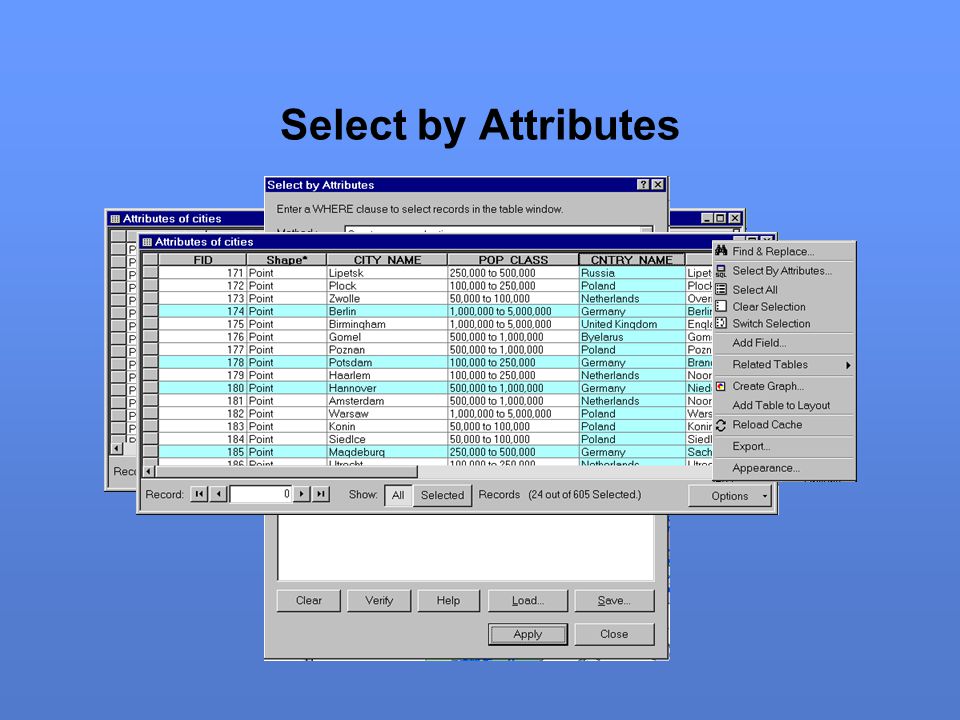The image size is (960, 720).
Task: Open the Options dropdown button
Action: point(729,496)
